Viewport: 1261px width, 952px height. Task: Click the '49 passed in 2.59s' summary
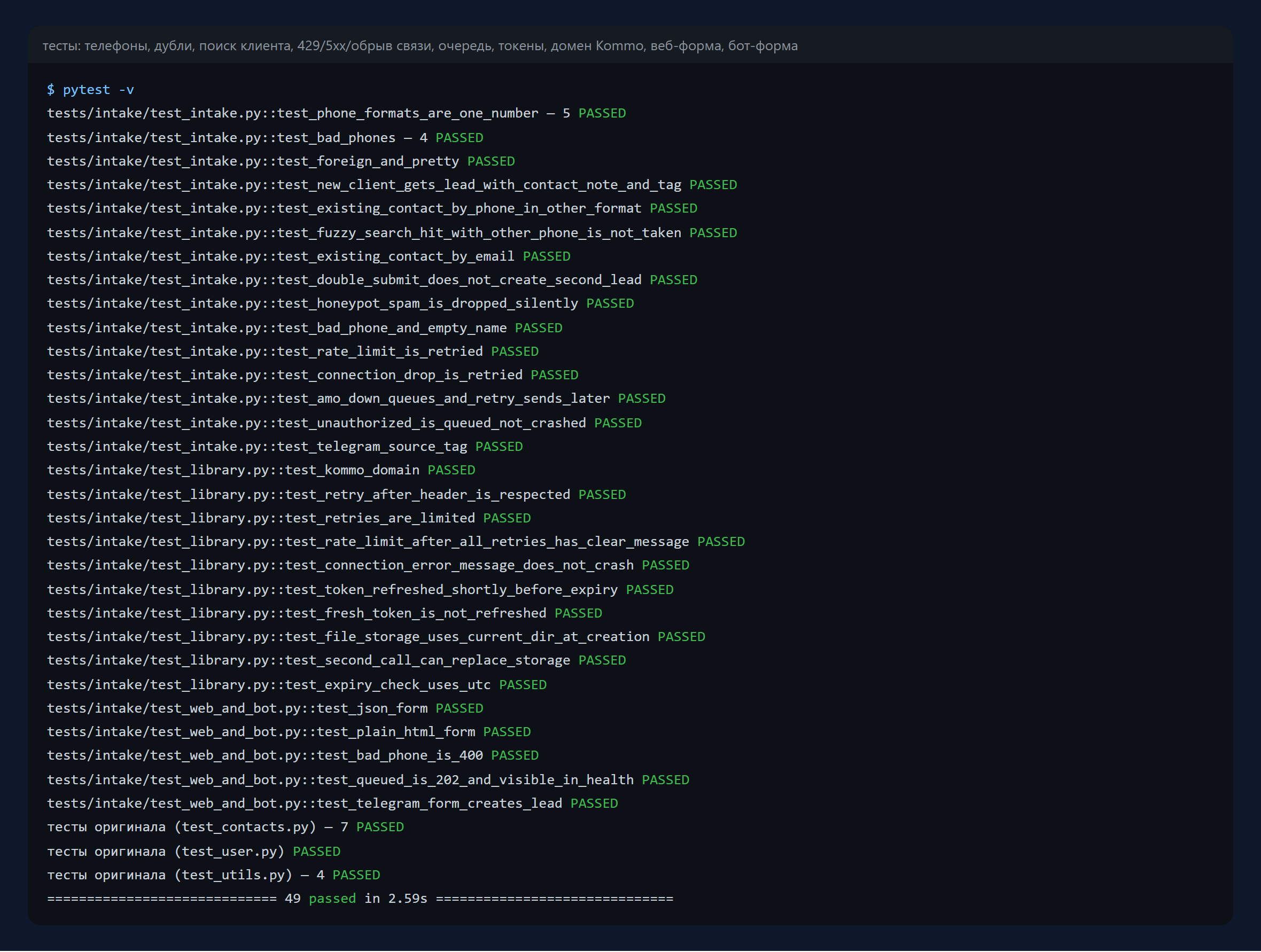click(360, 899)
